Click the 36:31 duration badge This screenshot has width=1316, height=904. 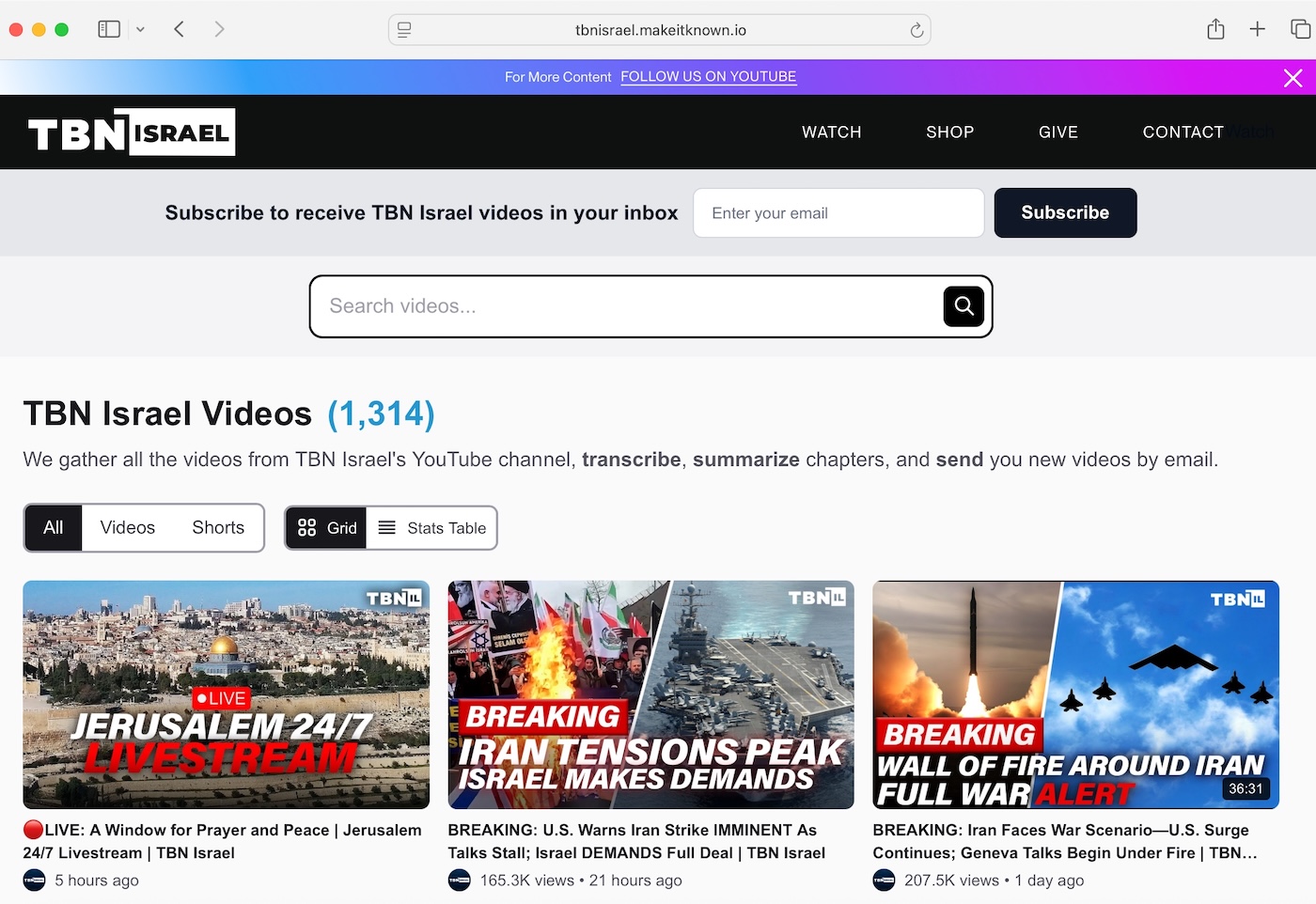1245,789
